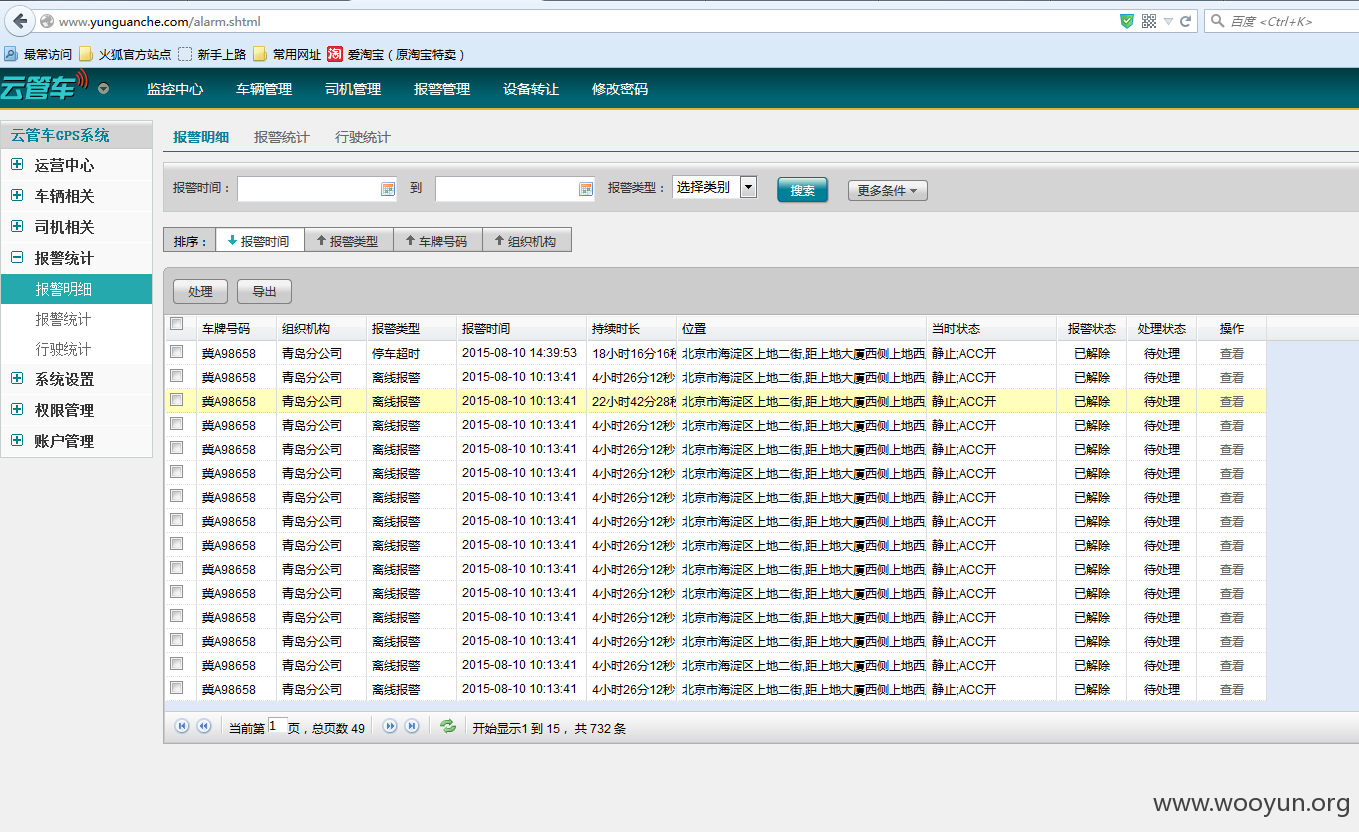Open the 修改密码 top menu
This screenshot has width=1359, height=832.
point(620,89)
